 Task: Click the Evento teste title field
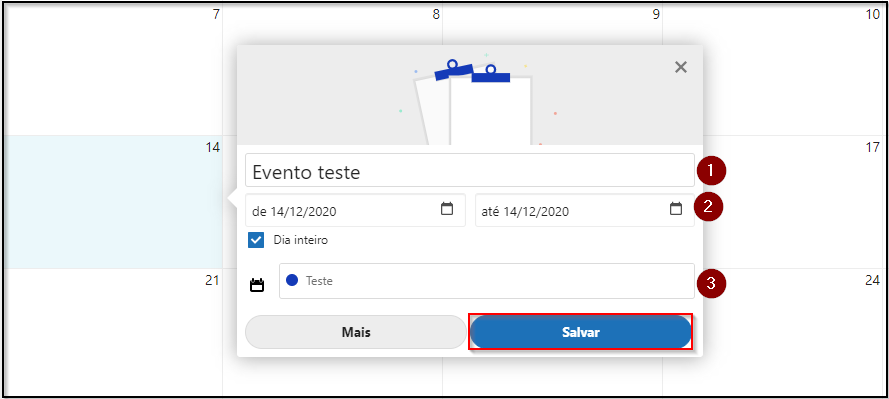click(x=469, y=170)
